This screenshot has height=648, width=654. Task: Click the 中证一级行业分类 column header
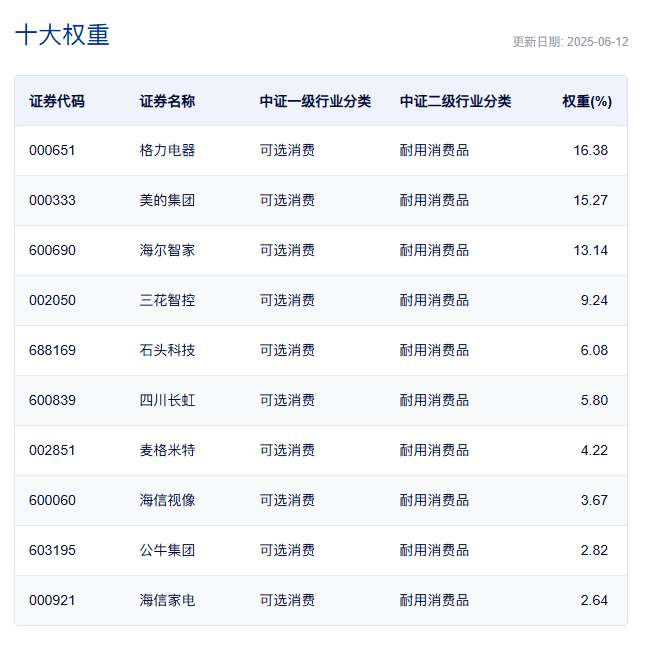(x=315, y=101)
